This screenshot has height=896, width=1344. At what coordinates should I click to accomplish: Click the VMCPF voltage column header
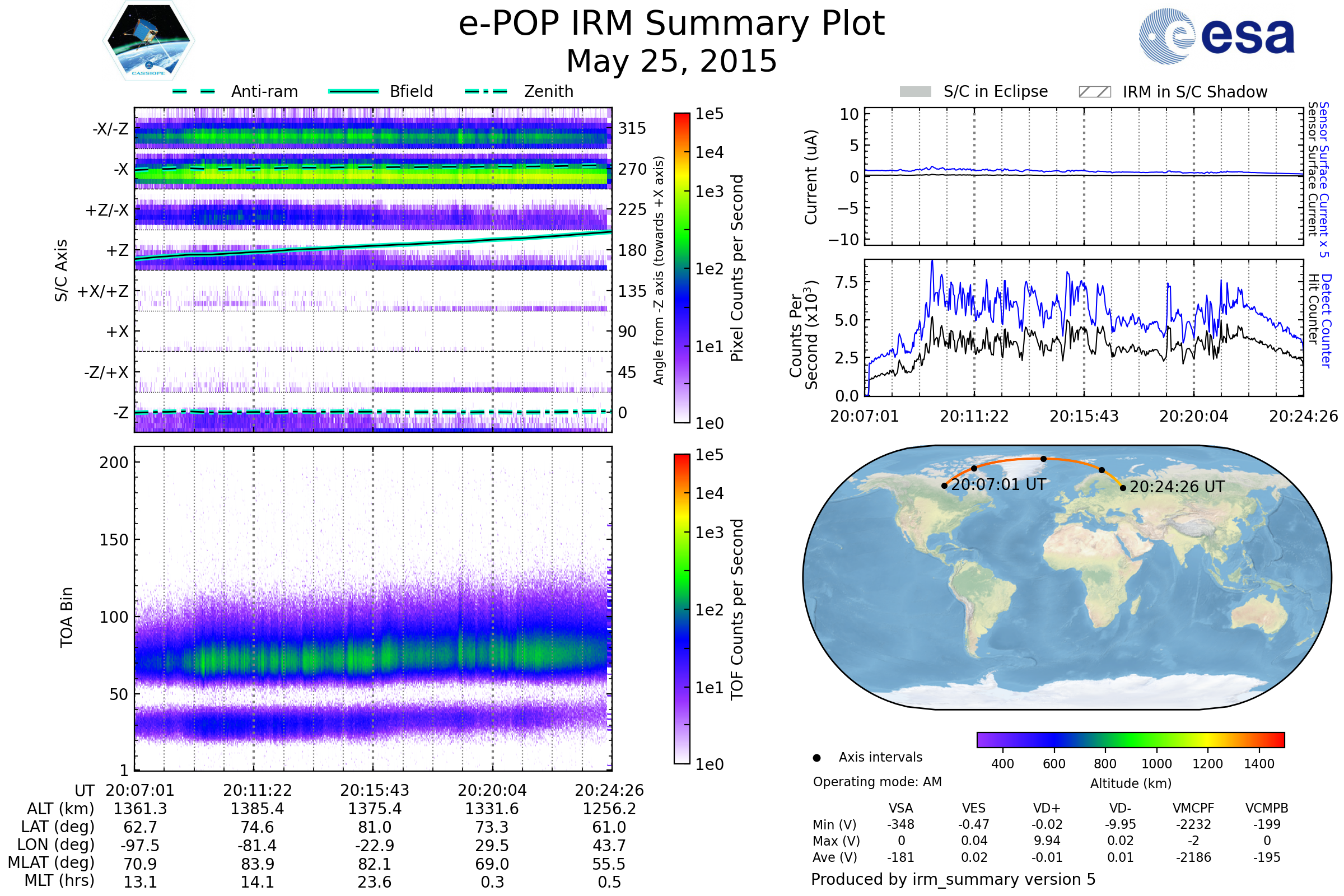click(1193, 808)
